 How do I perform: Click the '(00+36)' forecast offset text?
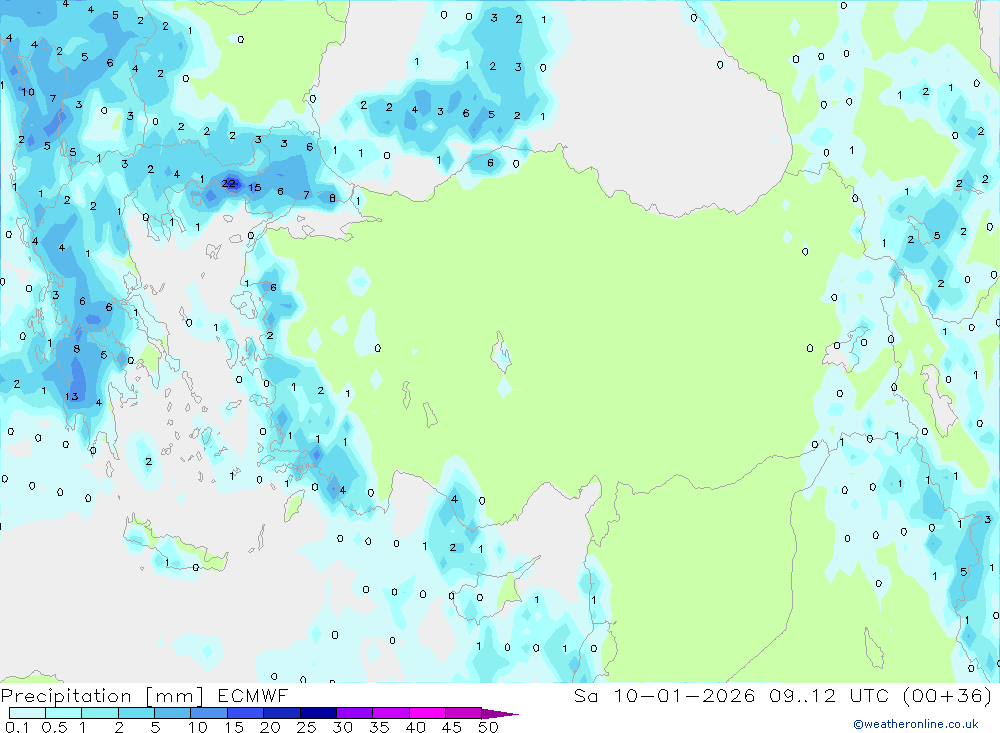point(948,696)
